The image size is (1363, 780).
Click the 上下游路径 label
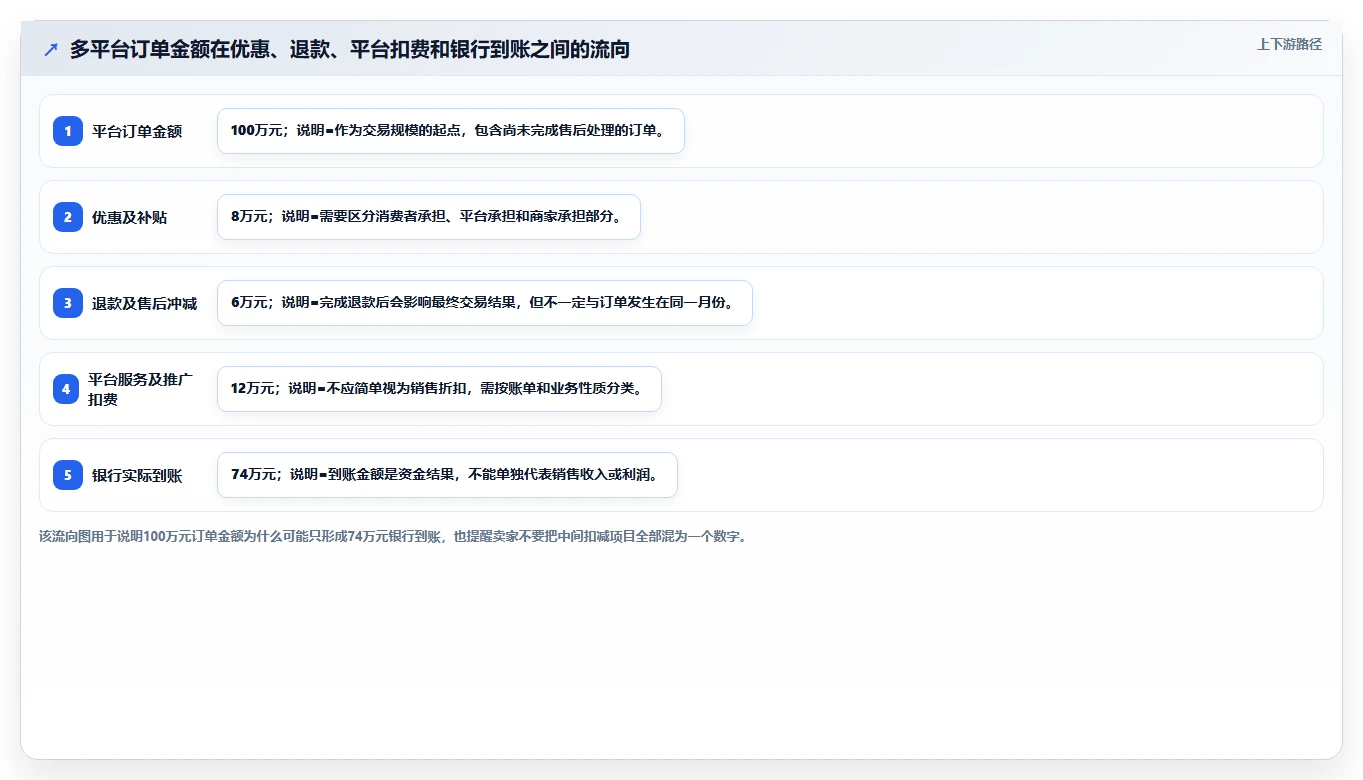click(1289, 44)
